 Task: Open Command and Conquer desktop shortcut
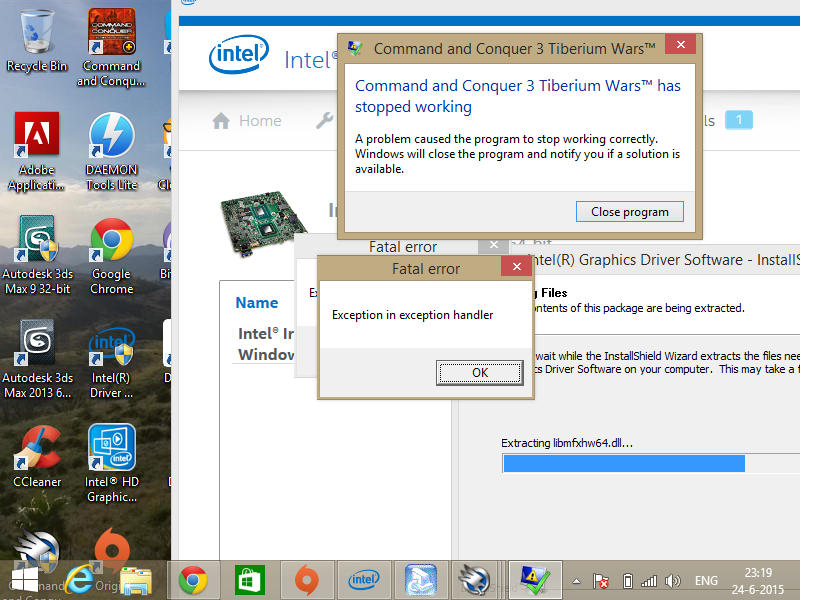(x=111, y=47)
